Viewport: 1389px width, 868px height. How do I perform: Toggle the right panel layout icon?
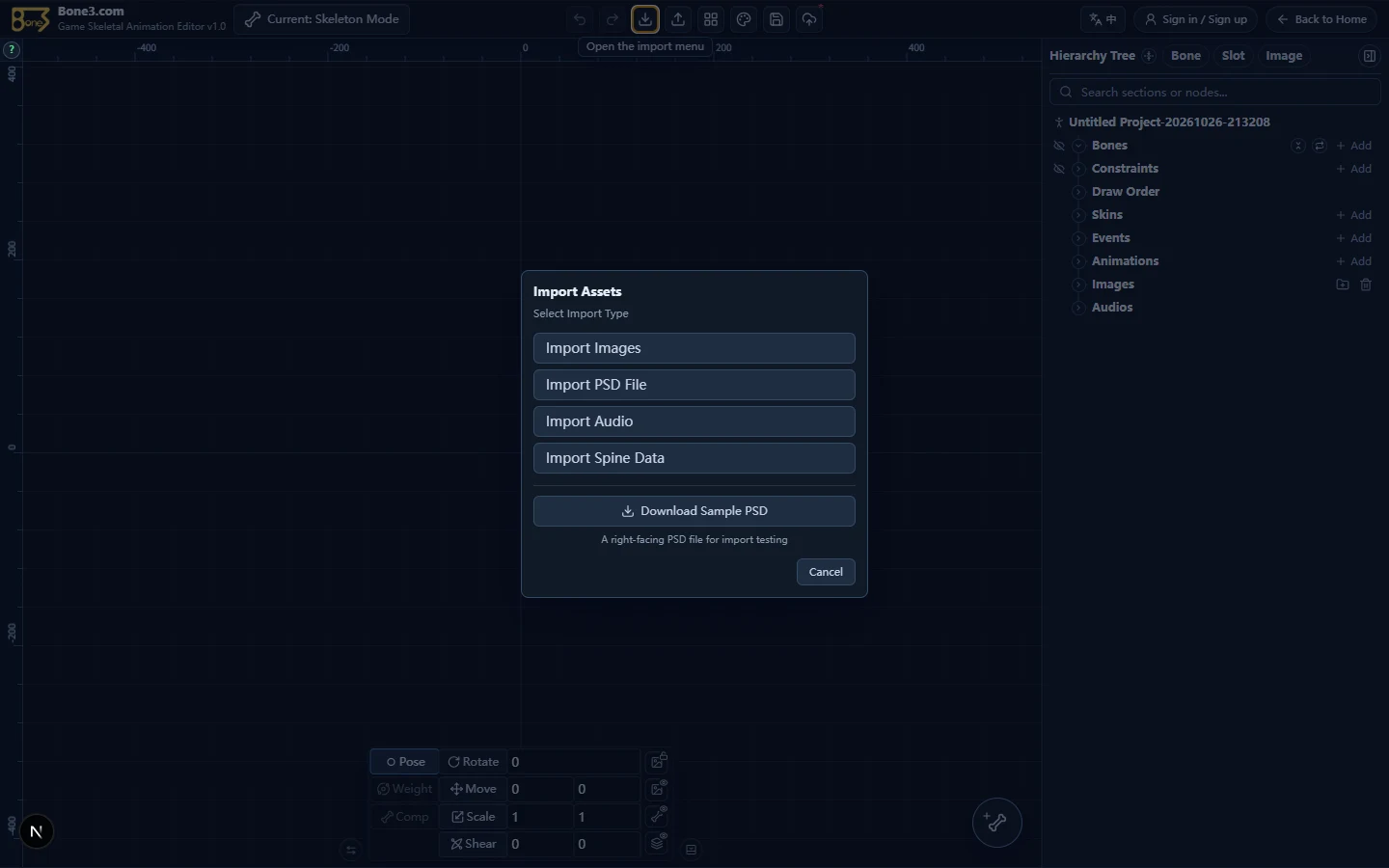tap(1370, 56)
